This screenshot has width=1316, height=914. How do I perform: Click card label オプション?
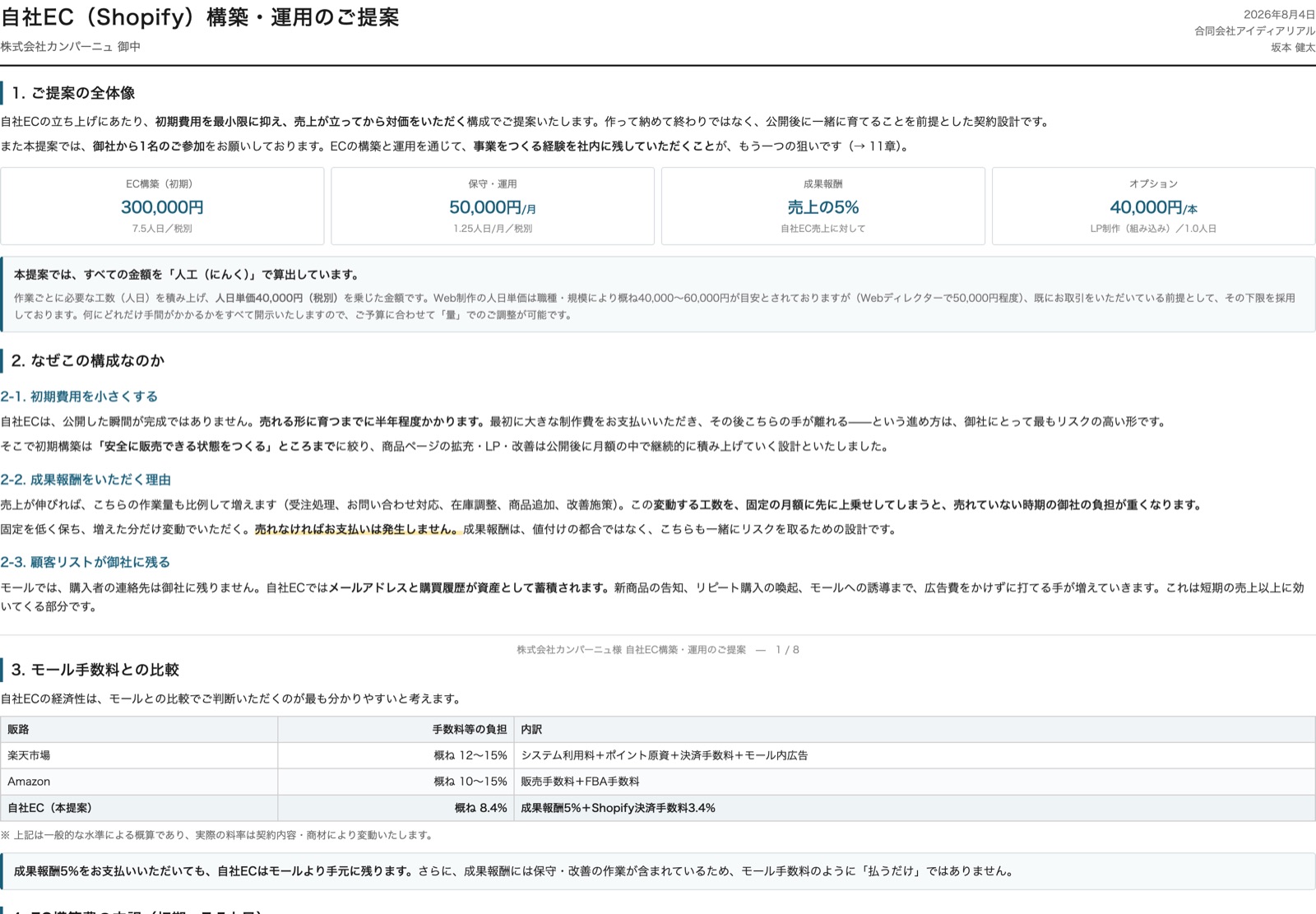click(1153, 184)
